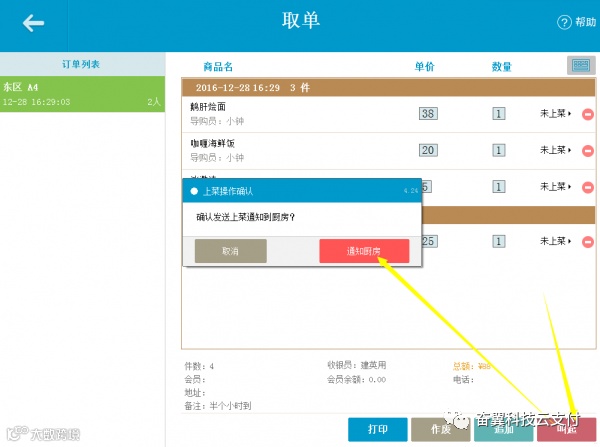600x447 pixels.
Task: Click the 作废 void button
Action: [x=440, y=429]
